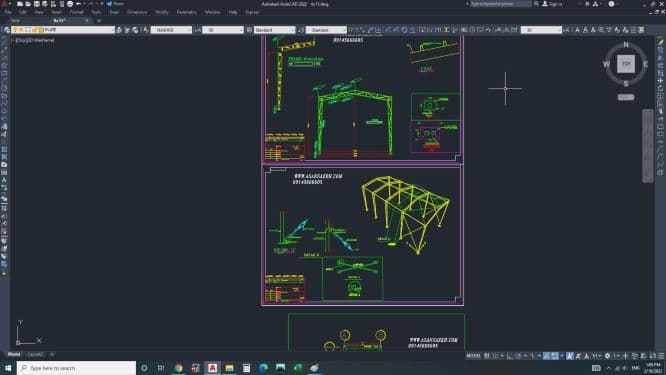This screenshot has height=375, width=666.
Task: Switch to the Start tab
Action: pos(15,20)
